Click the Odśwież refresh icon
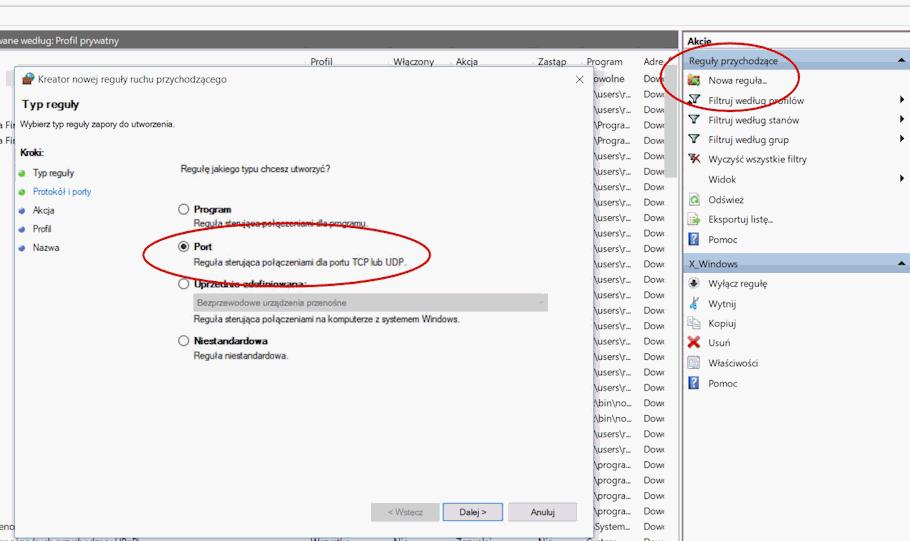This screenshot has width=910, height=541. pyautogui.click(x=694, y=199)
